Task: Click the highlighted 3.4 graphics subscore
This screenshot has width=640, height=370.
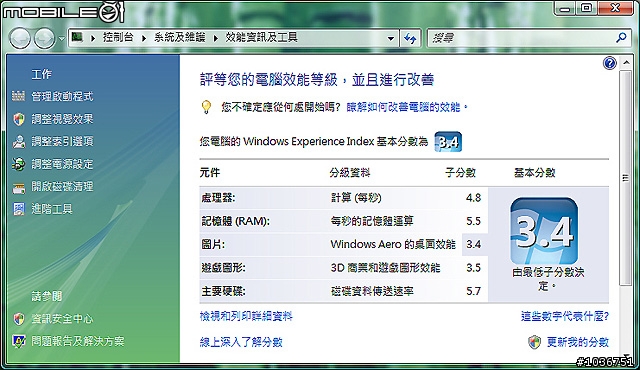Action: point(473,244)
